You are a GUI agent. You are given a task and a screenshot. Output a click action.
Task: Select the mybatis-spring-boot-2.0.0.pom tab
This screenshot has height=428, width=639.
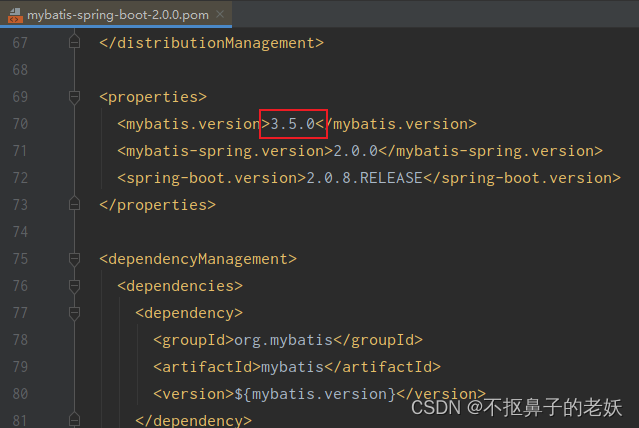pos(116,14)
